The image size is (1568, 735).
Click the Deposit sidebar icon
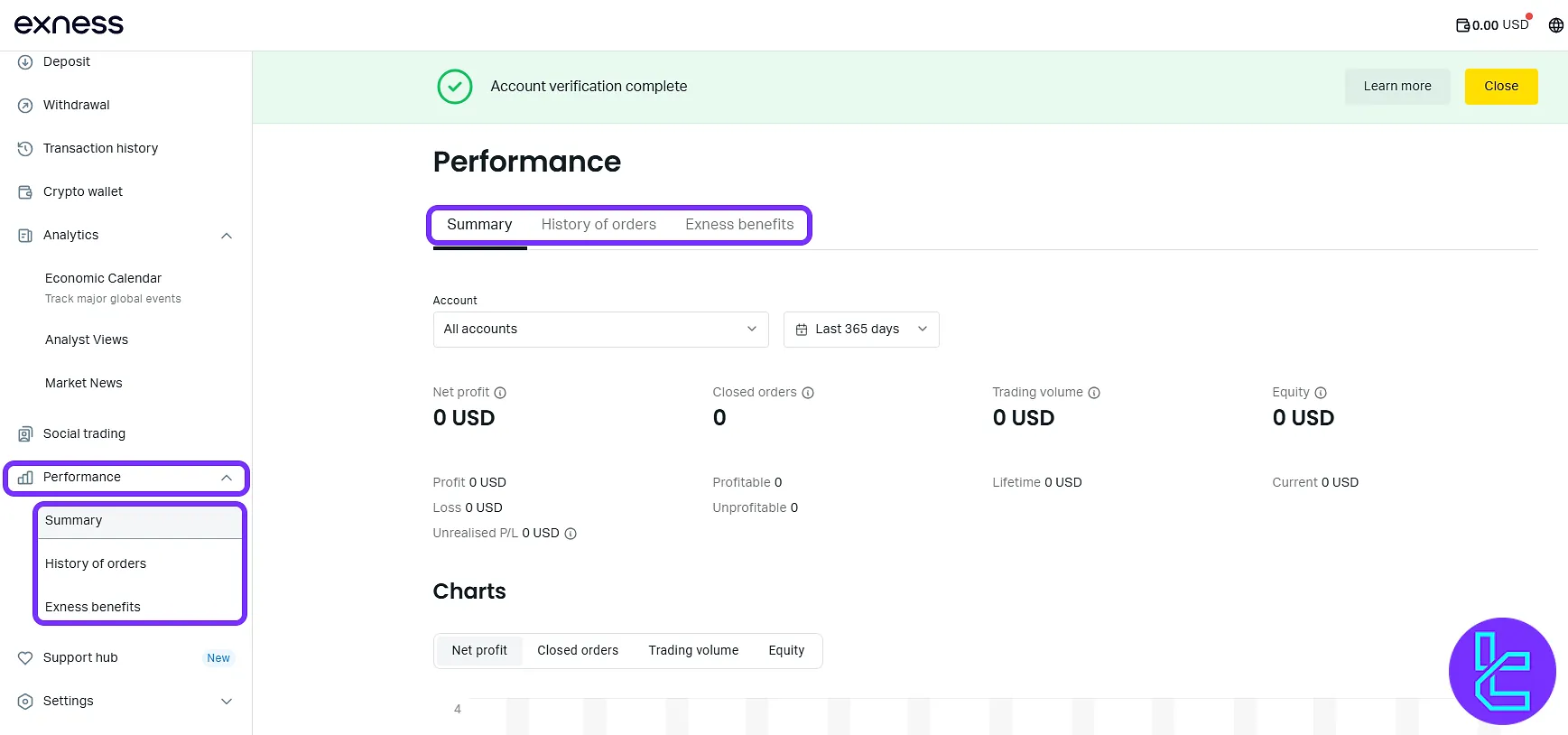click(25, 61)
